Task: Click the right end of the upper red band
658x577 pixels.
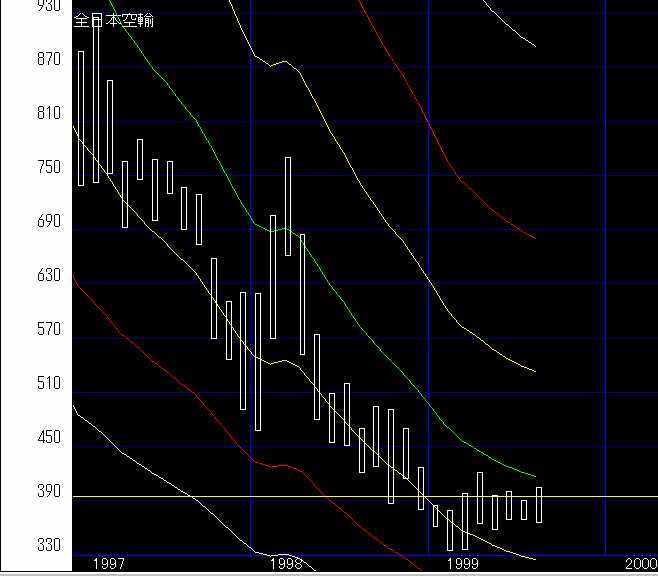Action: point(535,238)
